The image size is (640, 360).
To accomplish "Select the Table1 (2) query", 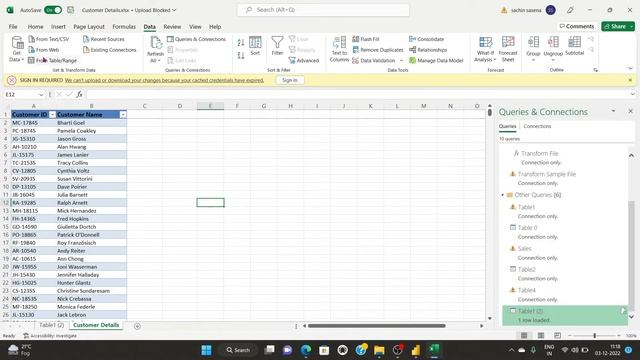I will [565, 315].
